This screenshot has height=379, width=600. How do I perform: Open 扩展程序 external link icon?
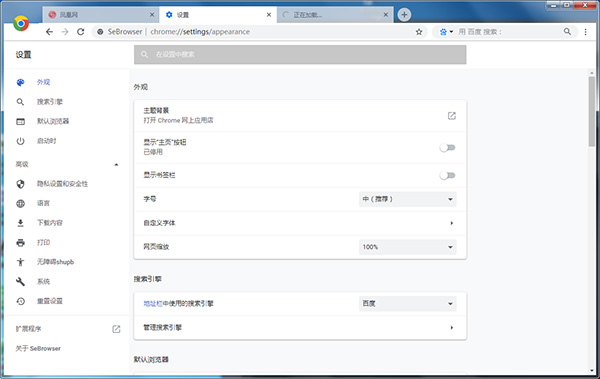(116, 329)
